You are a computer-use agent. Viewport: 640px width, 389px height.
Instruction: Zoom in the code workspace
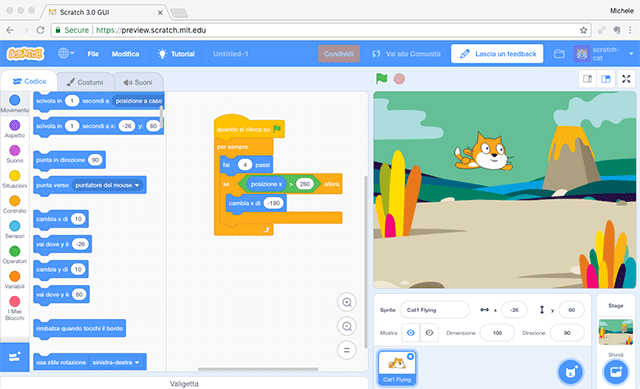tap(347, 302)
